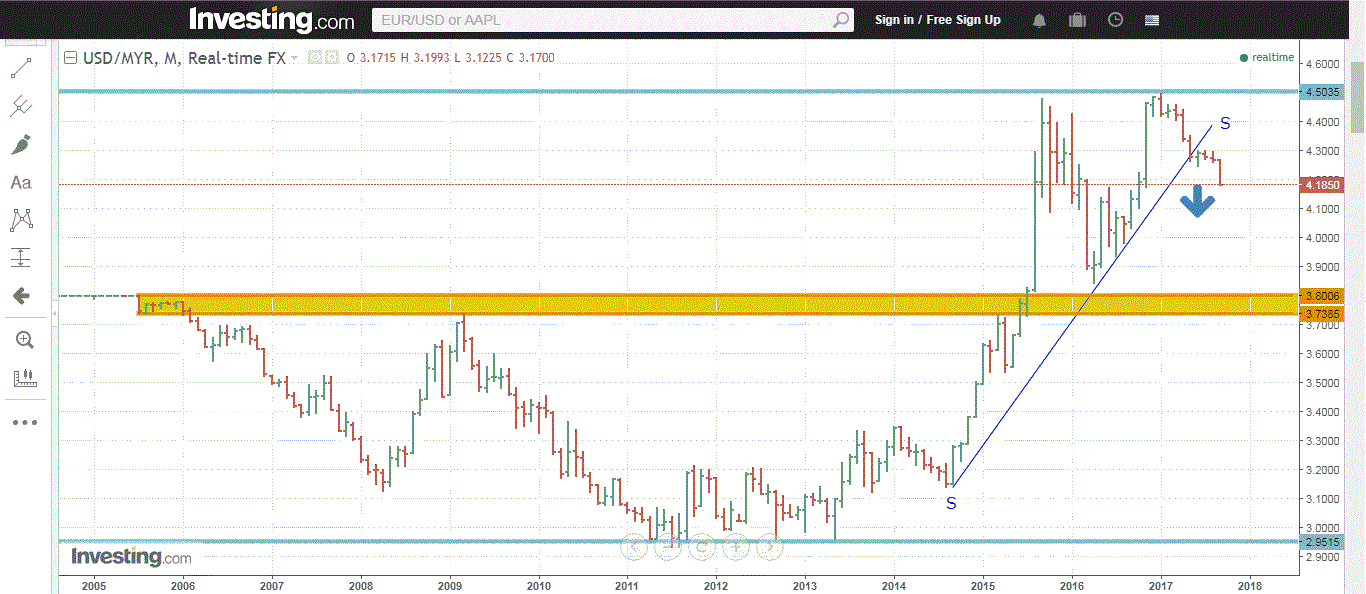Open the US flag edition selector
The width and height of the screenshot is (1366, 594).
[1152, 20]
